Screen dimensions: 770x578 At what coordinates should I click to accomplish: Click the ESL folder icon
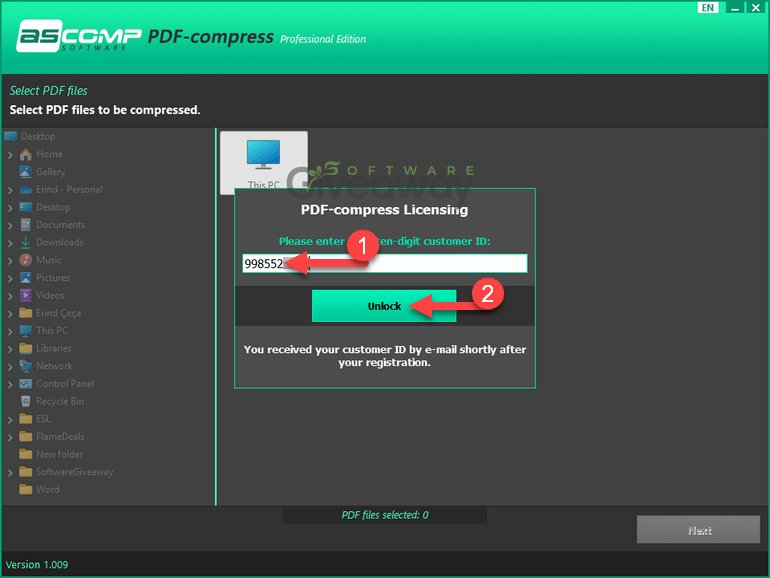[26, 419]
